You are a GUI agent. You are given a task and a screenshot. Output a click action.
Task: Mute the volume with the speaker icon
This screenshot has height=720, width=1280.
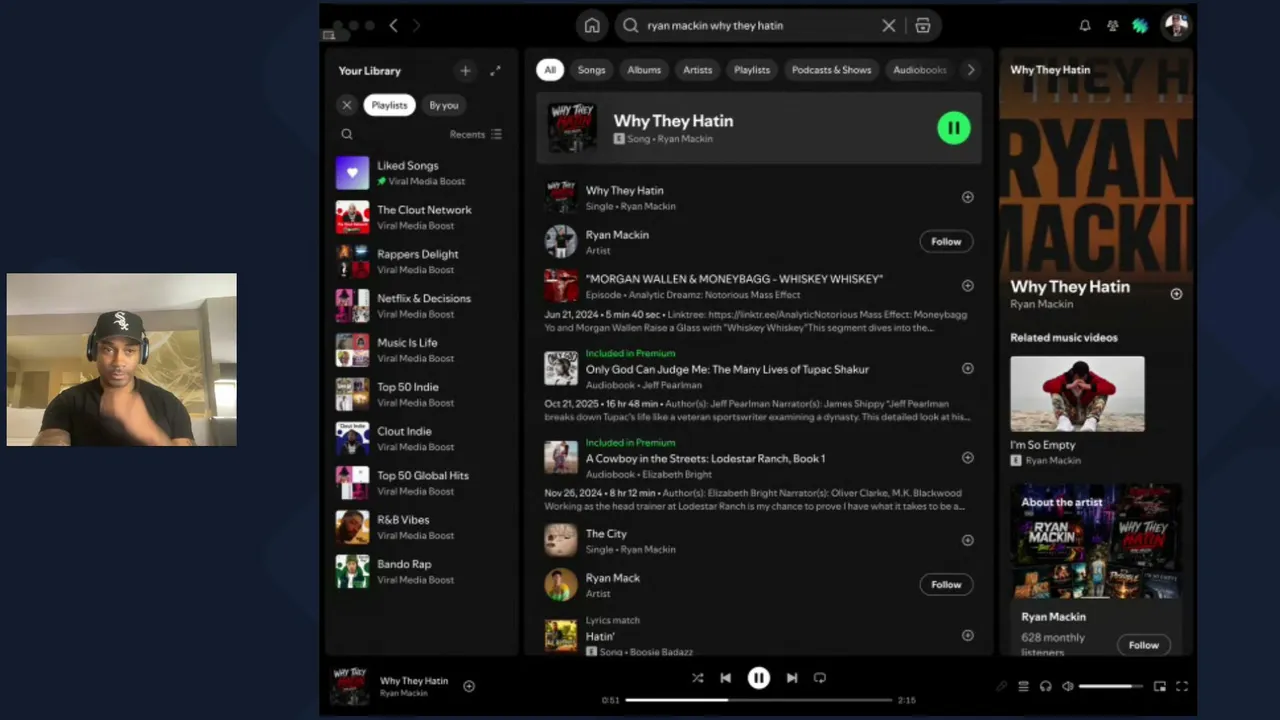point(1067,687)
